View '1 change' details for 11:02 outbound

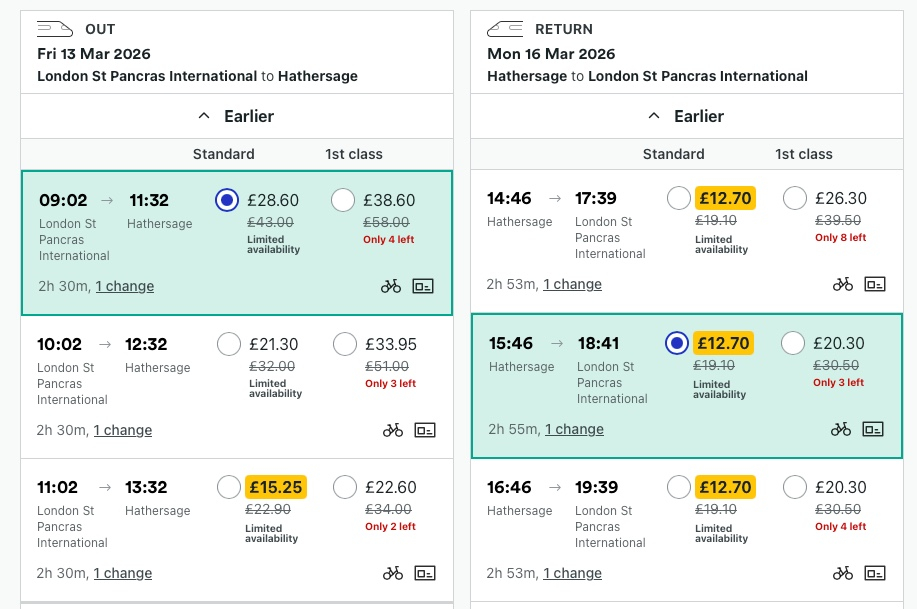tap(123, 573)
